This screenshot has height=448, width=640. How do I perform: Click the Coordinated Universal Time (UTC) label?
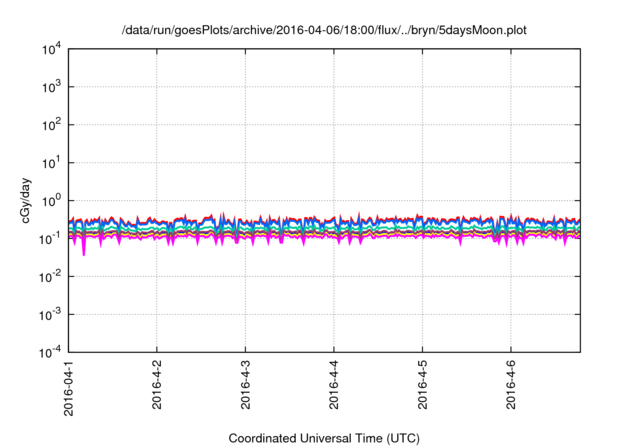324,438
